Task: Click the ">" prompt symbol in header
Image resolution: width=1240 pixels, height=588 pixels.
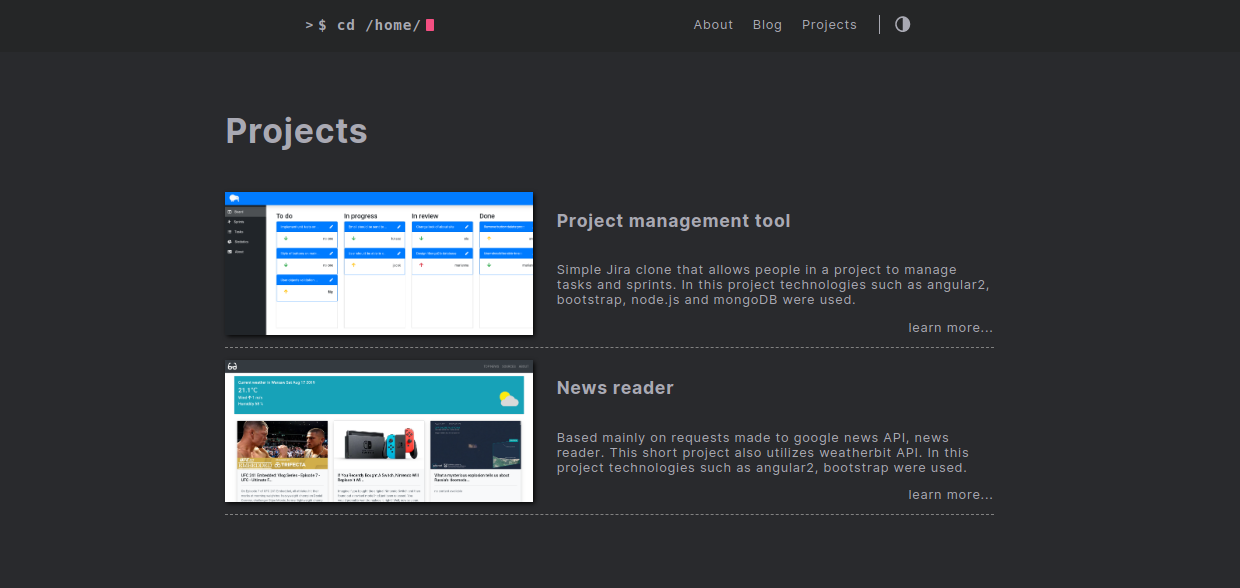Action: (309, 25)
